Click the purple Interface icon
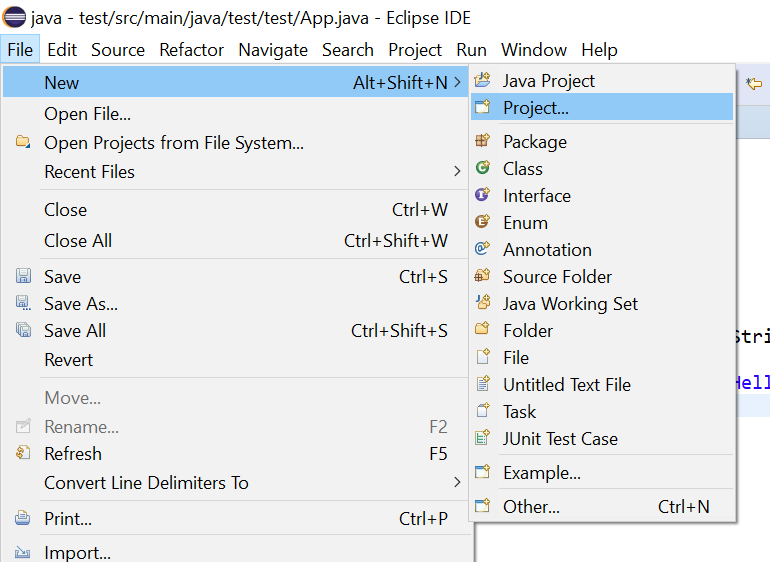The width and height of the screenshot is (770, 562). [482, 195]
